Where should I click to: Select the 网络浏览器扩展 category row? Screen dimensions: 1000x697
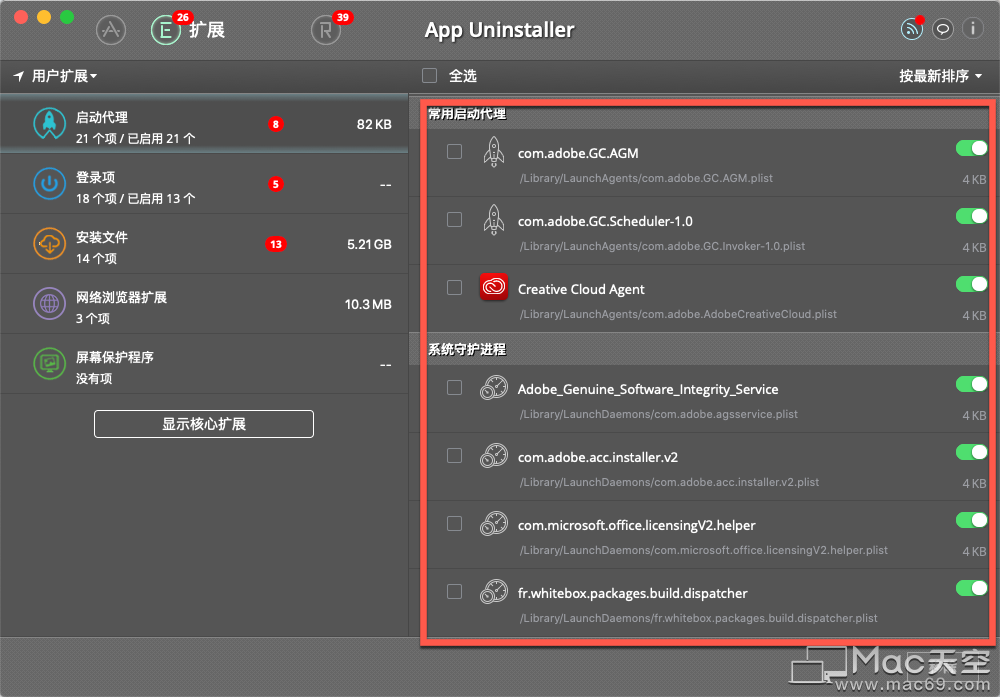tap(204, 304)
